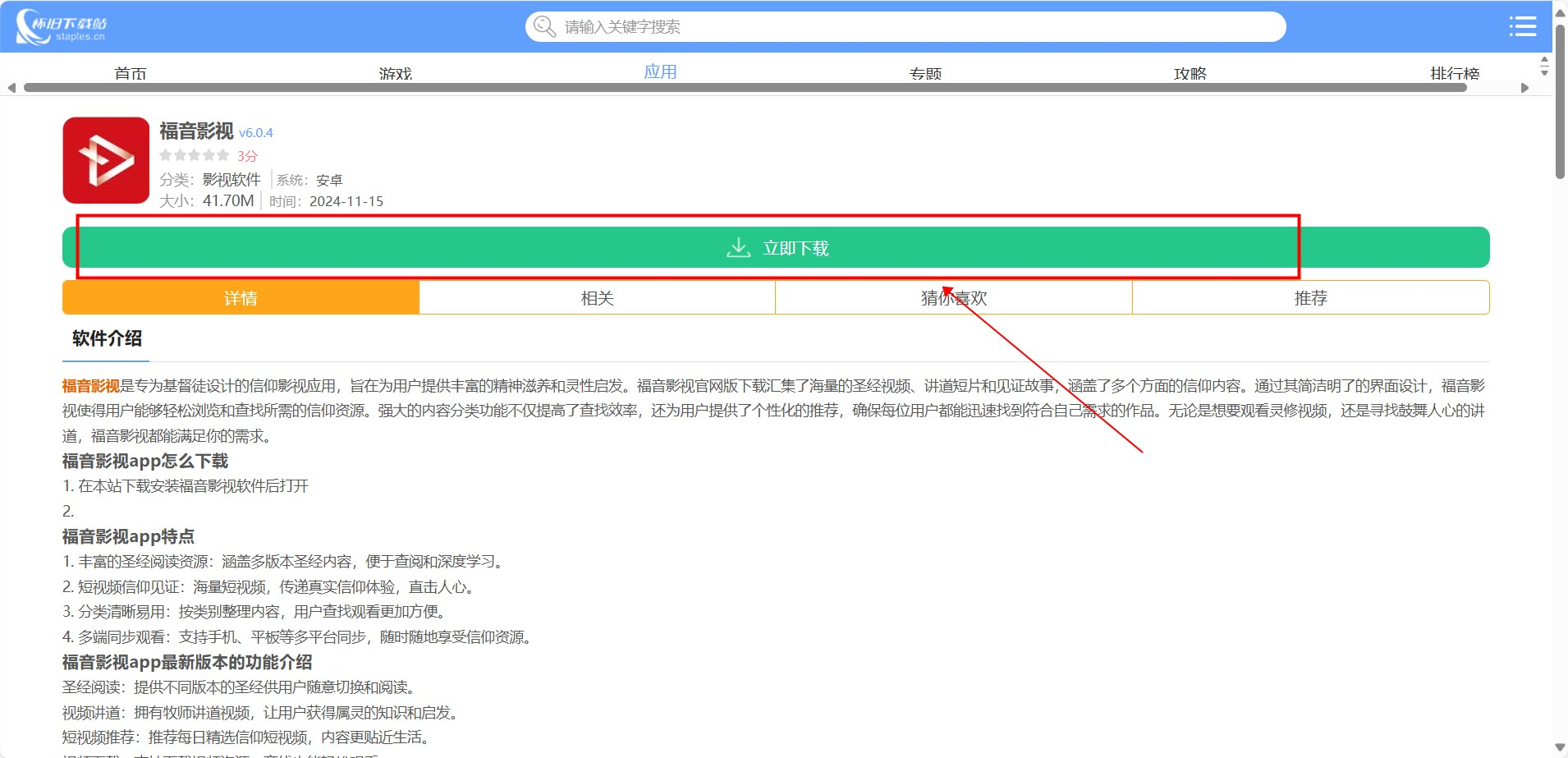Click the nav bar small down arrow

point(1544,73)
